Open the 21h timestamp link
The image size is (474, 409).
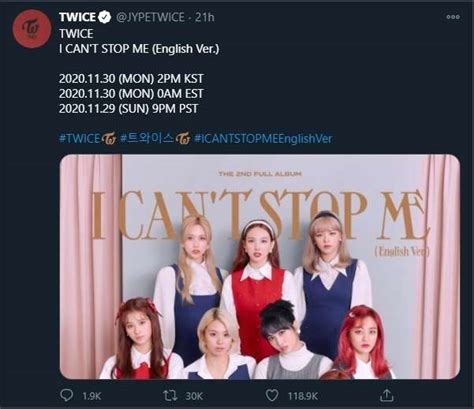(x=205, y=17)
